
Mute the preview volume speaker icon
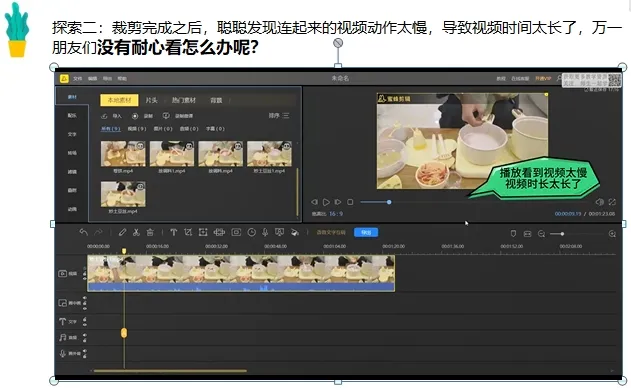point(599,202)
